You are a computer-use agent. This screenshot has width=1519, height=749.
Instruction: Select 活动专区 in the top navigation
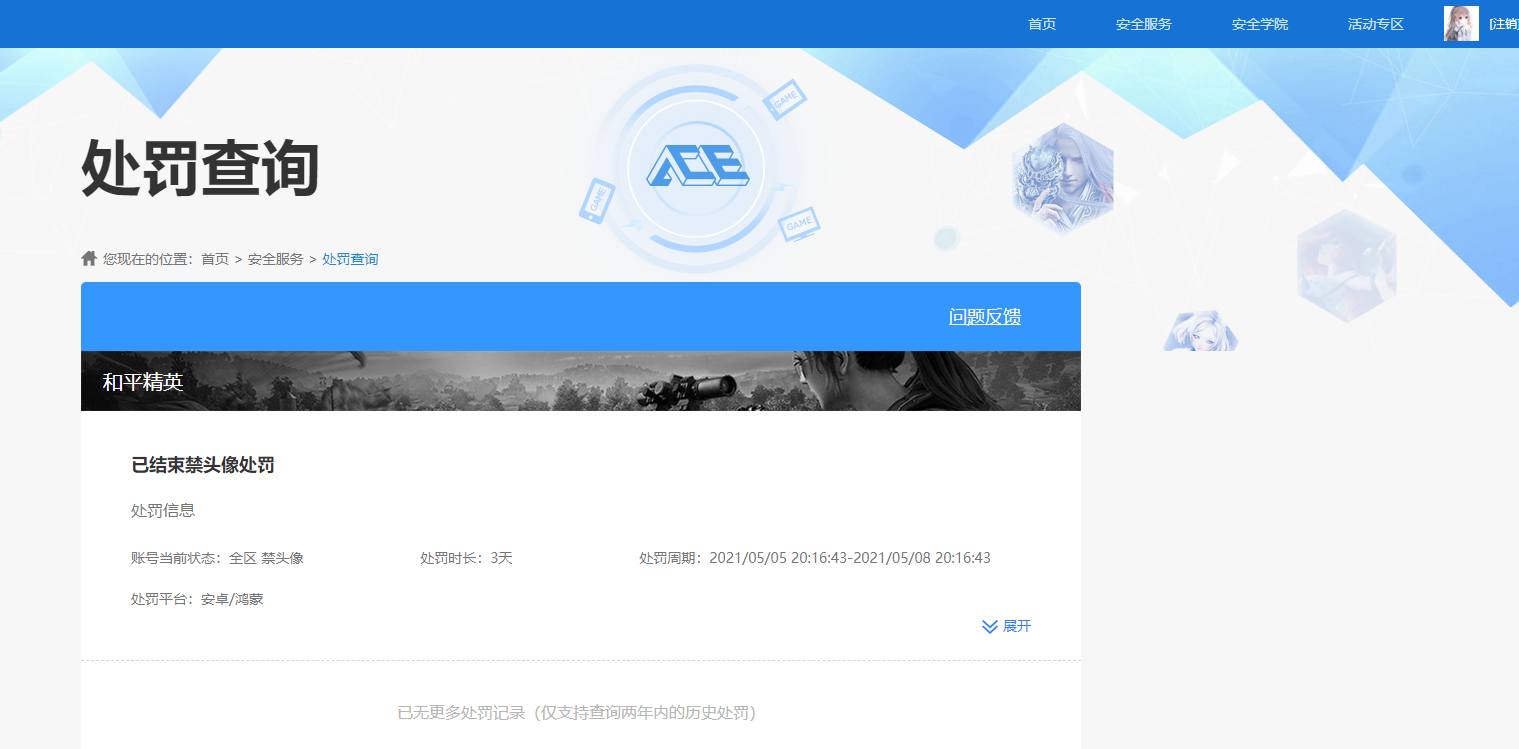point(1374,23)
